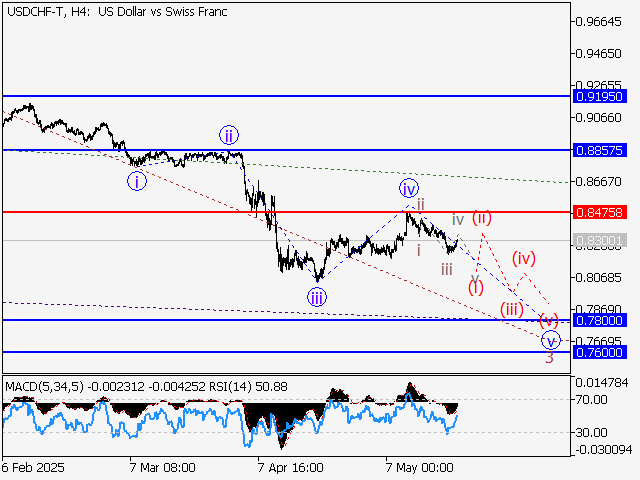Select the gray 0.83001 current price tag

[600, 241]
